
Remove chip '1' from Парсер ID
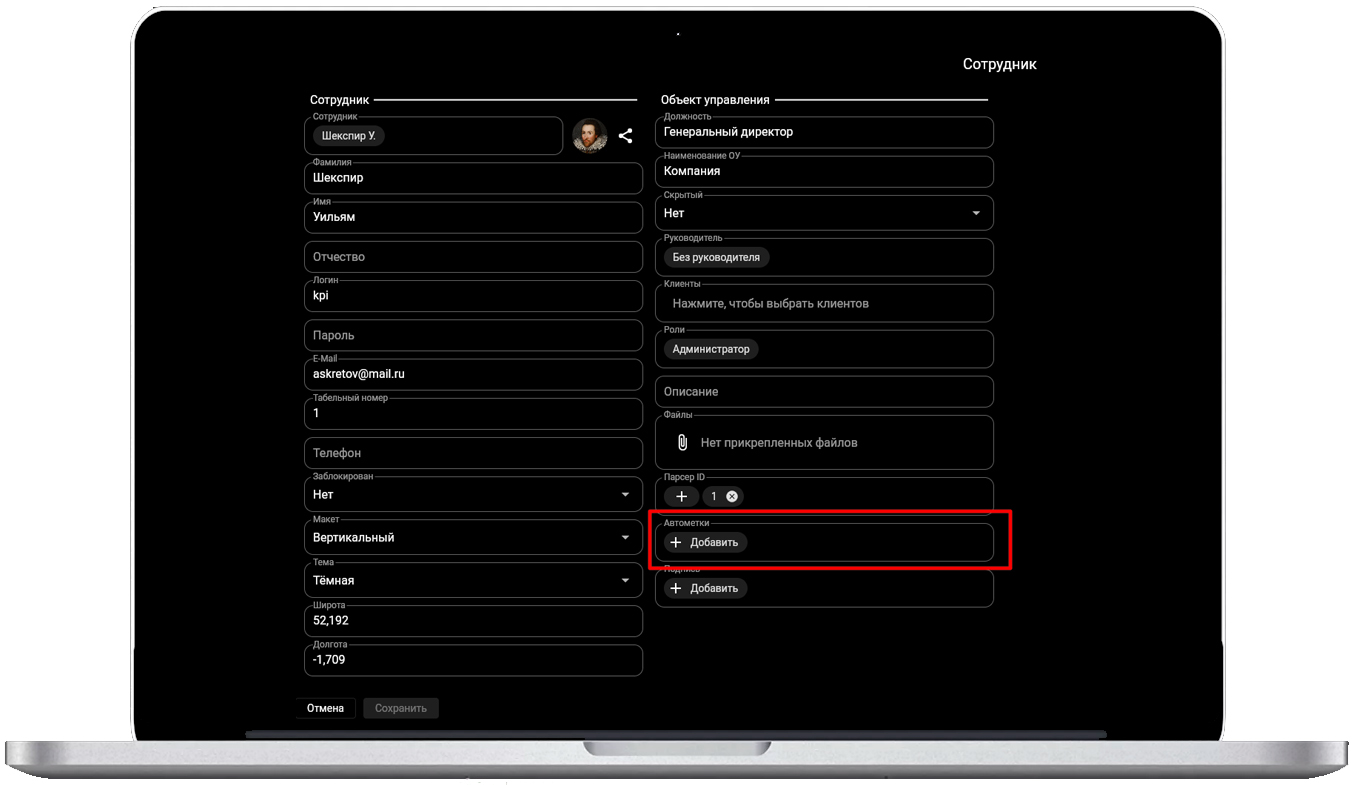pyautogui.click(x=732, y=496)
